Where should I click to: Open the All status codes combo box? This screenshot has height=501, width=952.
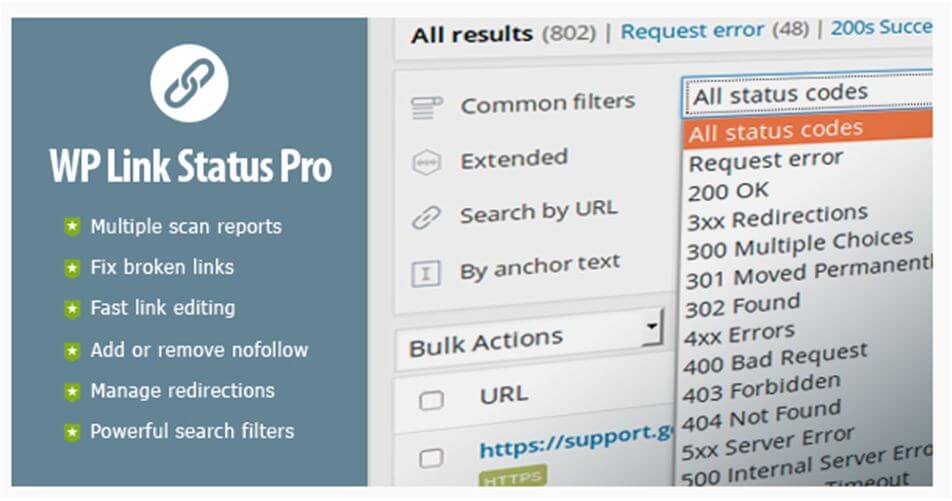(x=808, y=95)
